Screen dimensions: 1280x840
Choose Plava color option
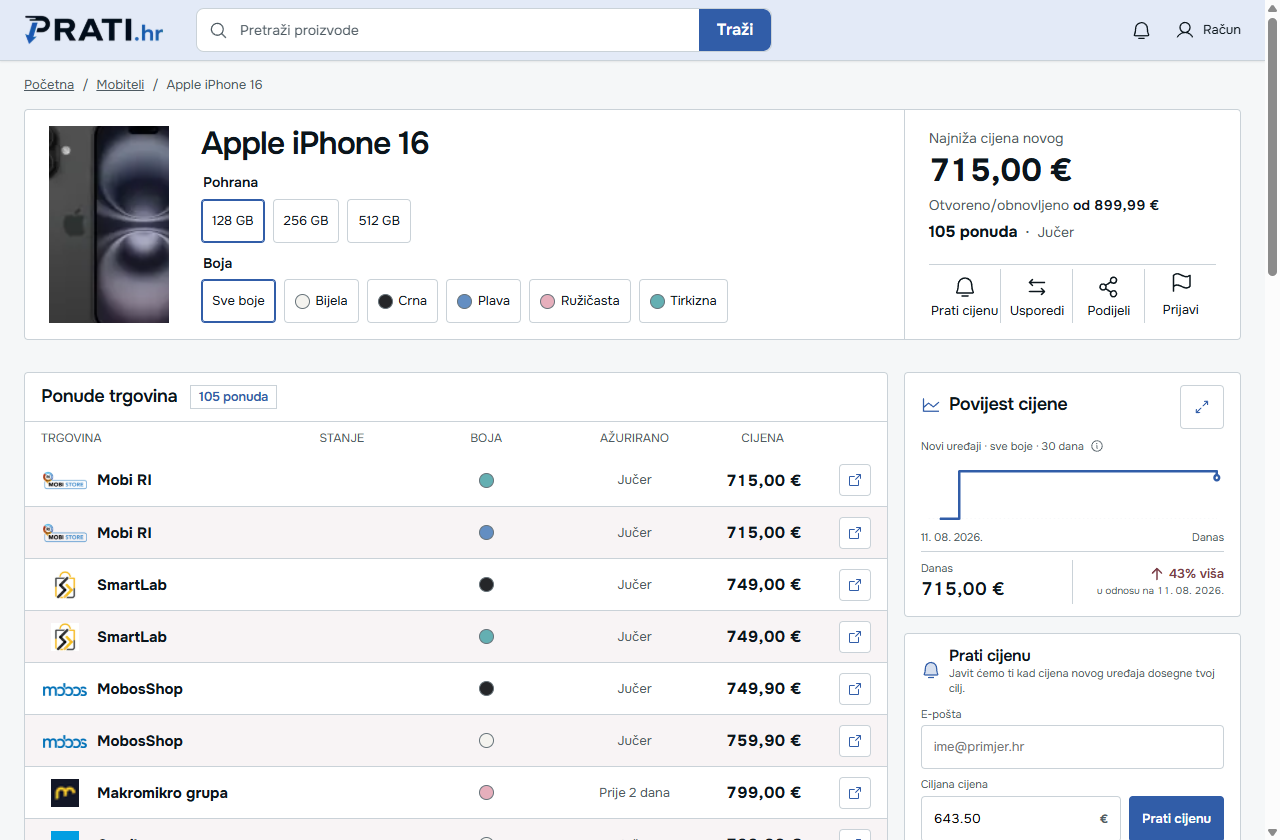point(483,301)
